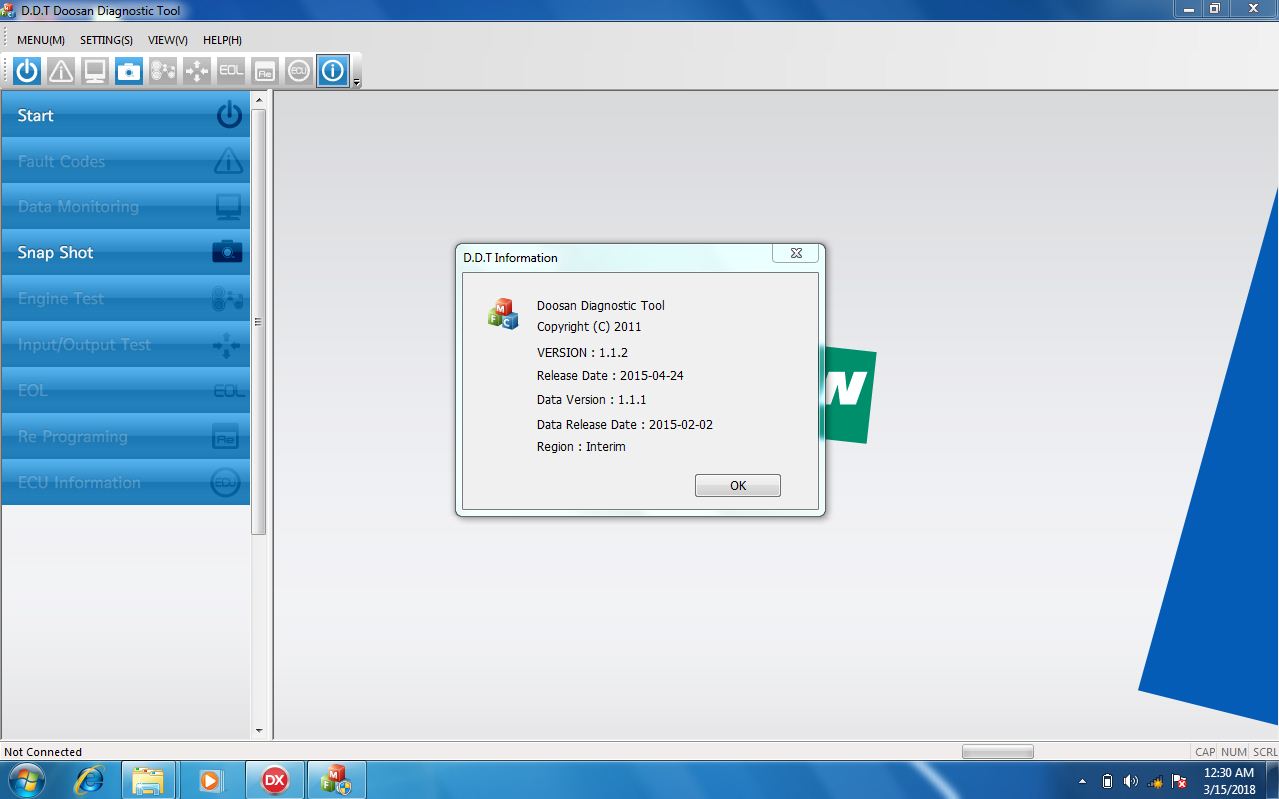Click the status bar progress indicator
This screenshot has width=1279, height=799.
tap(998, 752)
